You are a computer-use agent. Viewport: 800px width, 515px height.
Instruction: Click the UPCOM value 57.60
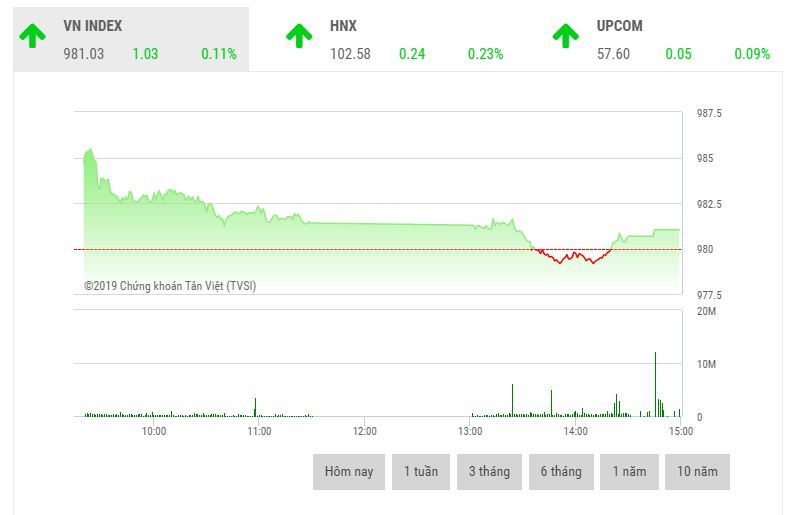point(613,54)
